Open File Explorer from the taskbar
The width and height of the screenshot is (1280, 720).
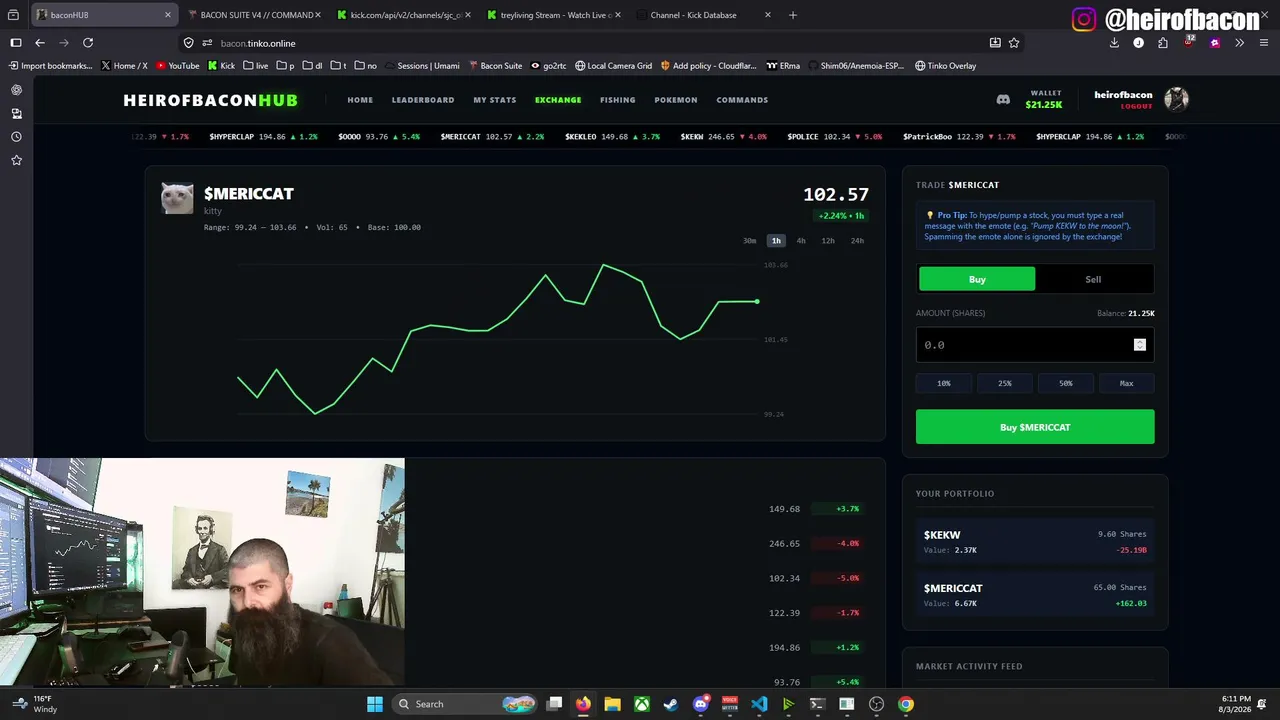[x=612, y=704]
